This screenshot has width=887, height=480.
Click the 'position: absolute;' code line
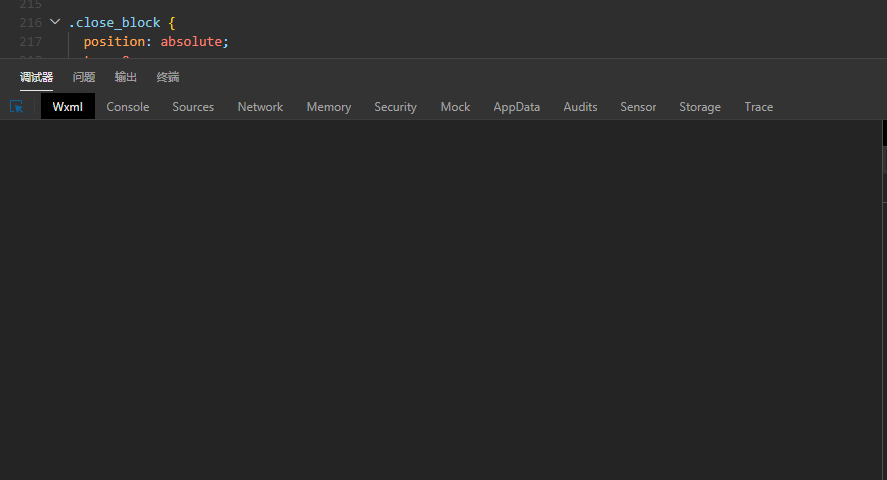pos(156,41)
